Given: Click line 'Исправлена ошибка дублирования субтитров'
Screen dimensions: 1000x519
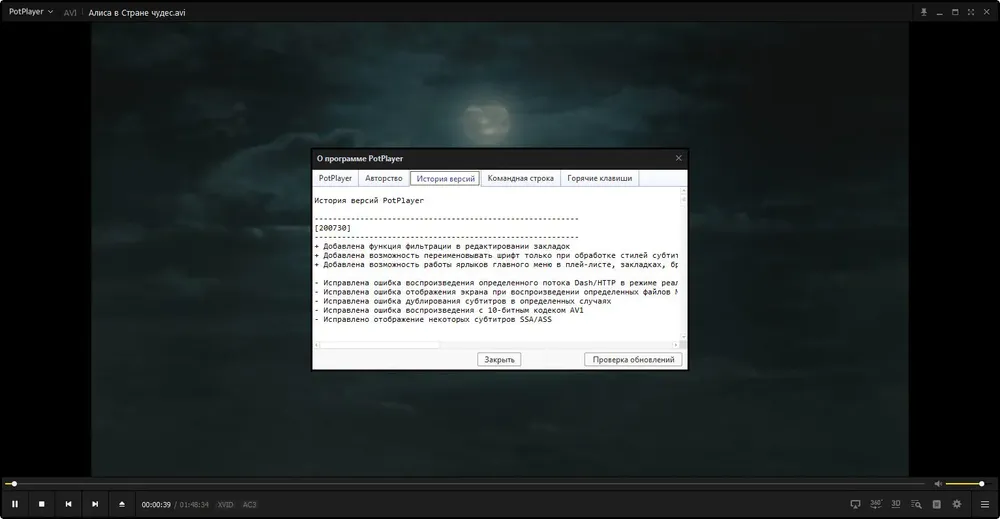Looking at the screenshot, I should point(462,301).
